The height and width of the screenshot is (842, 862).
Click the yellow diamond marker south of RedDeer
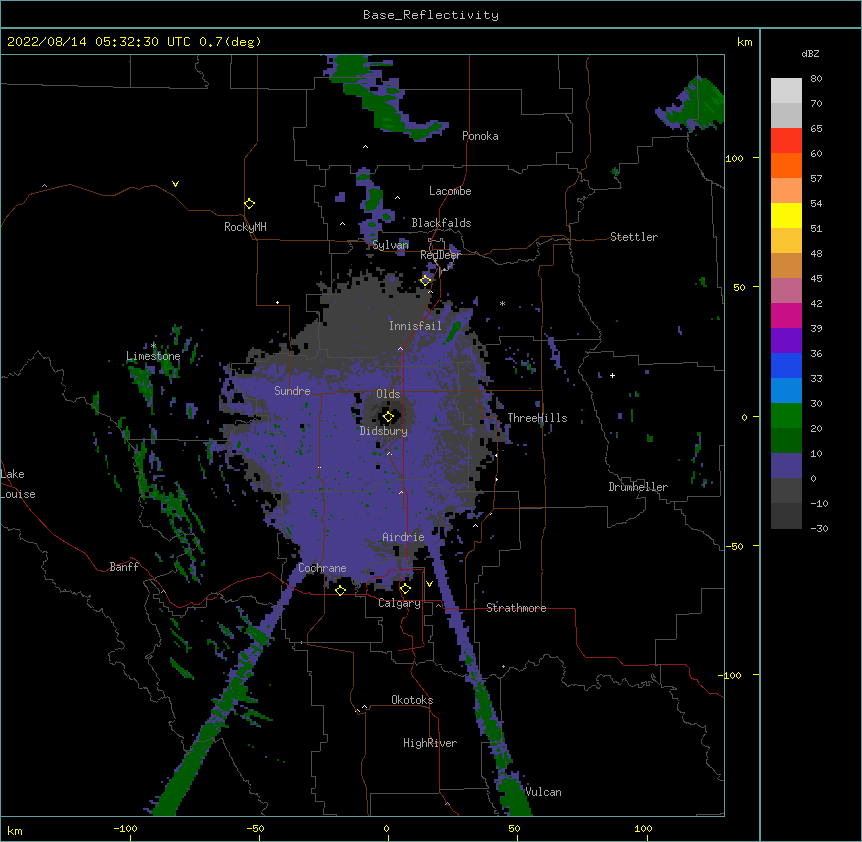coord(426,280)
